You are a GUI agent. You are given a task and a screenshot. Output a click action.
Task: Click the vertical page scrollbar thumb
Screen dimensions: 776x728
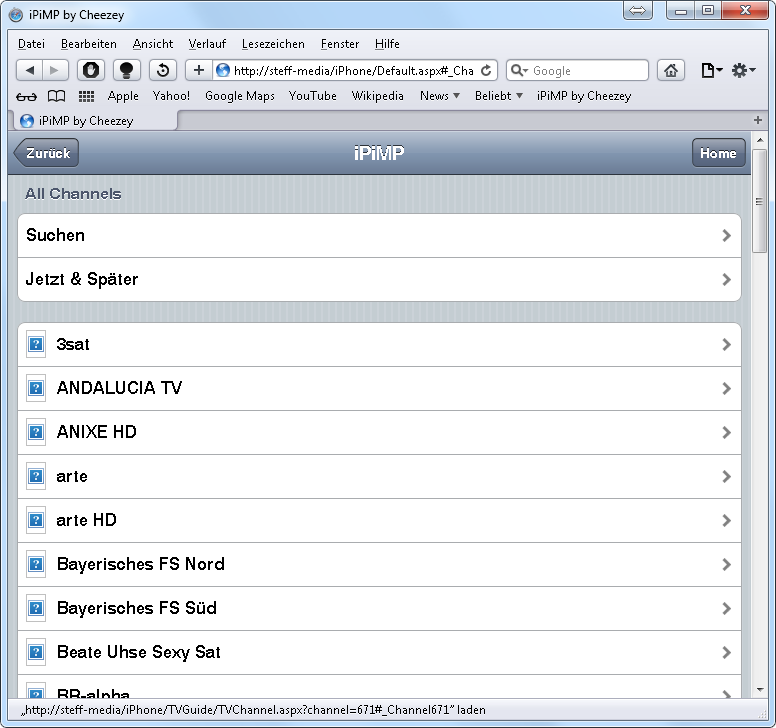coord(760,200)
